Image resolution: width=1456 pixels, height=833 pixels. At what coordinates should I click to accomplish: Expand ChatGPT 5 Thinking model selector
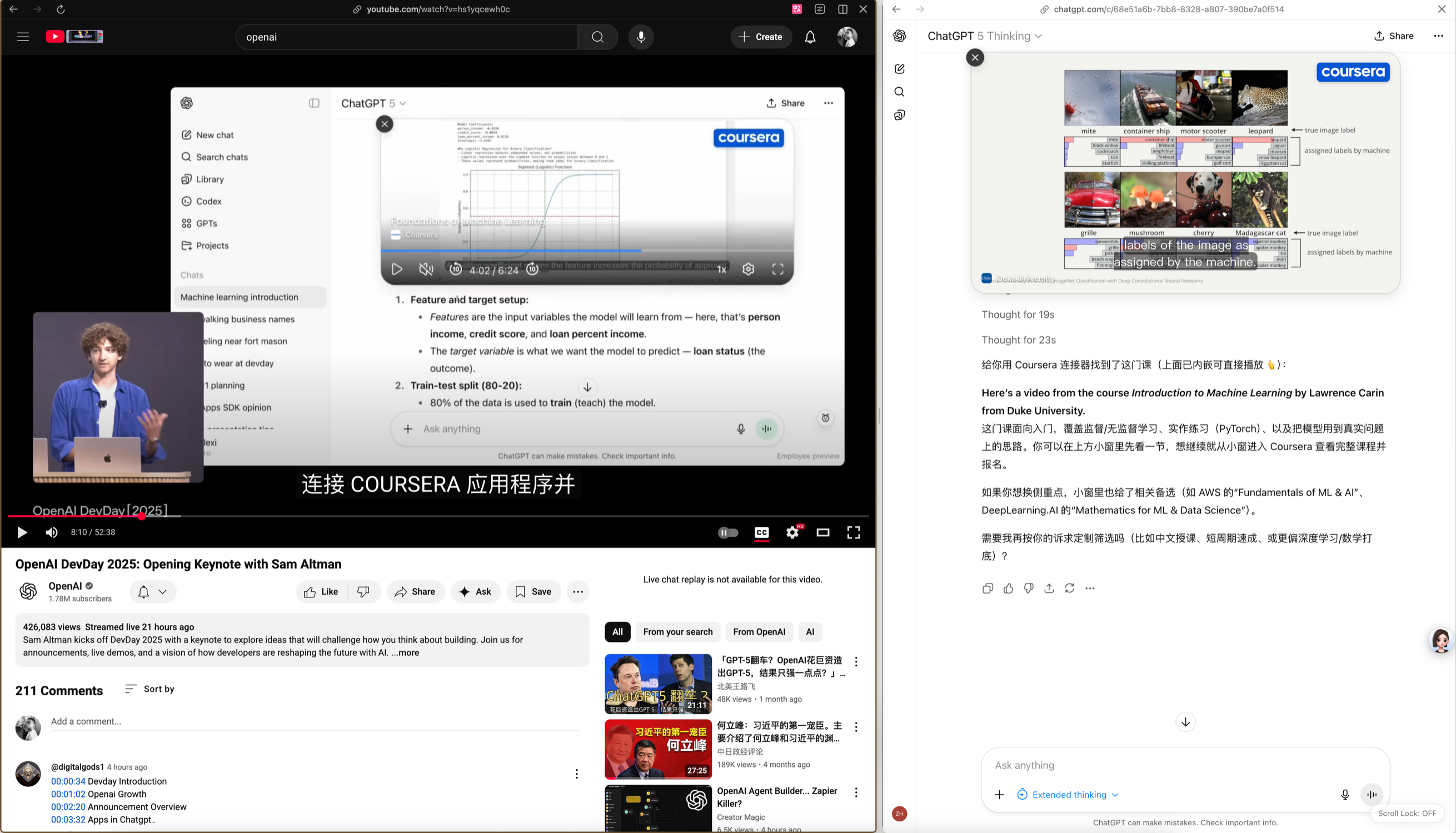[x=984, y=36]
